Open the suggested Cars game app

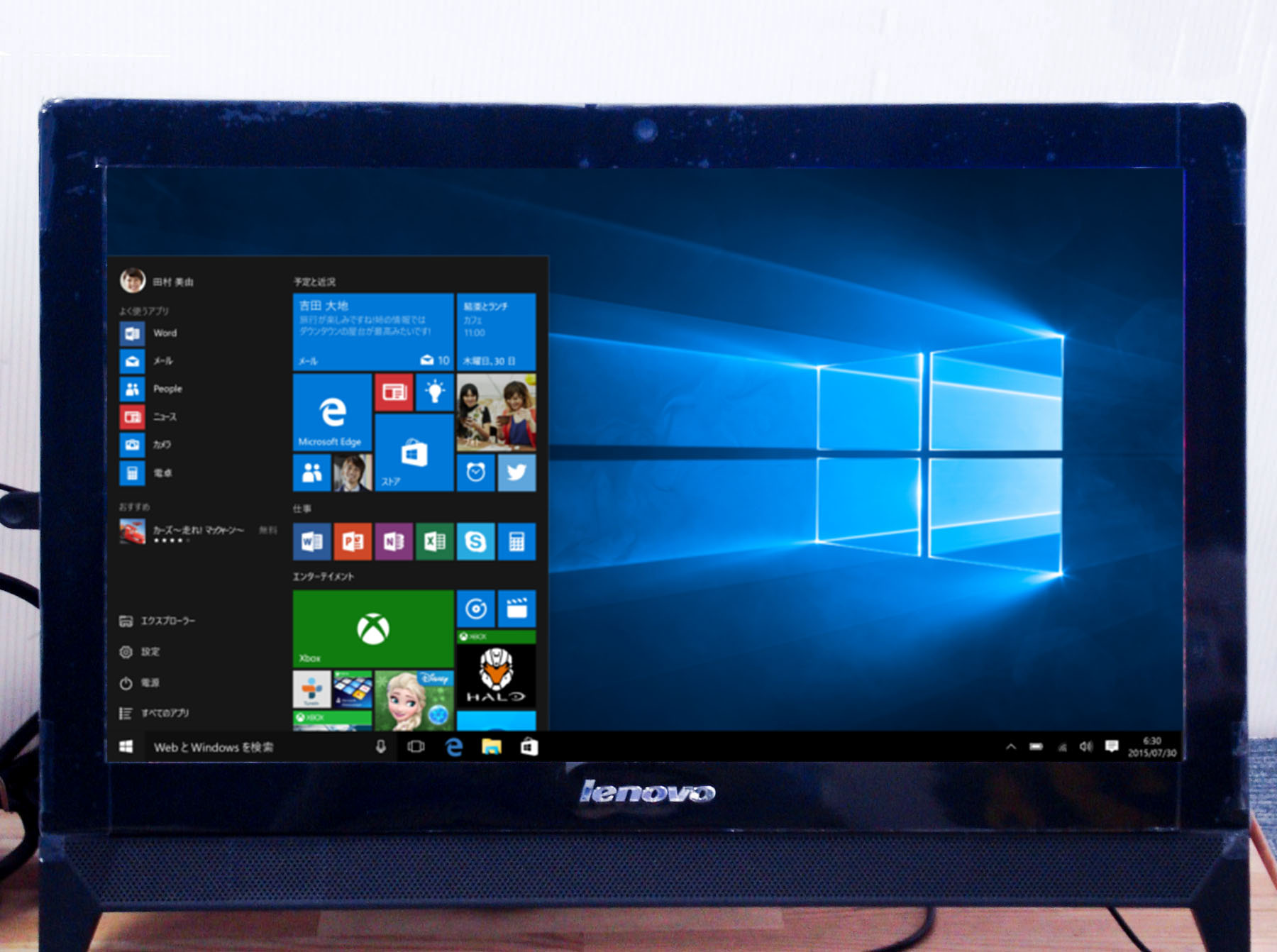coord(198,531)
